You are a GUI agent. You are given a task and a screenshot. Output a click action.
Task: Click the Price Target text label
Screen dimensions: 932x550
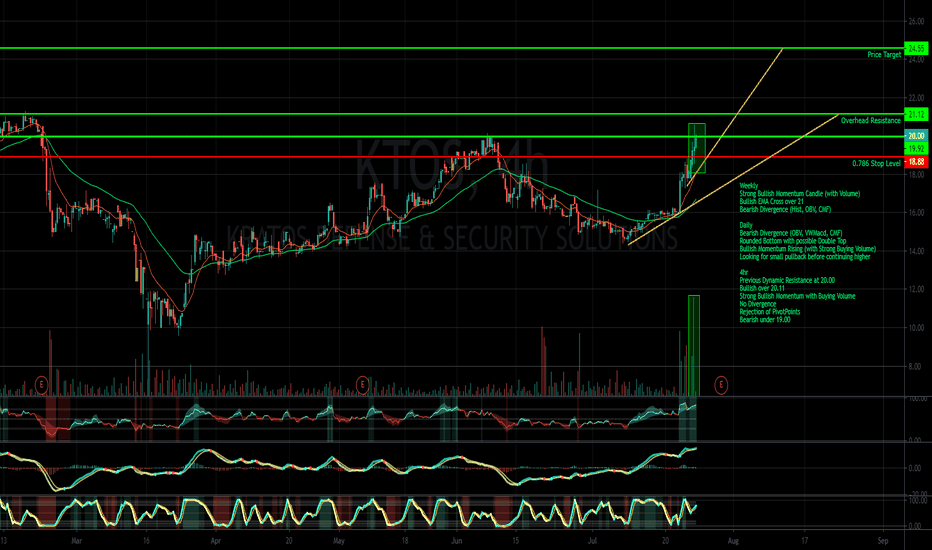click(884, 55)
